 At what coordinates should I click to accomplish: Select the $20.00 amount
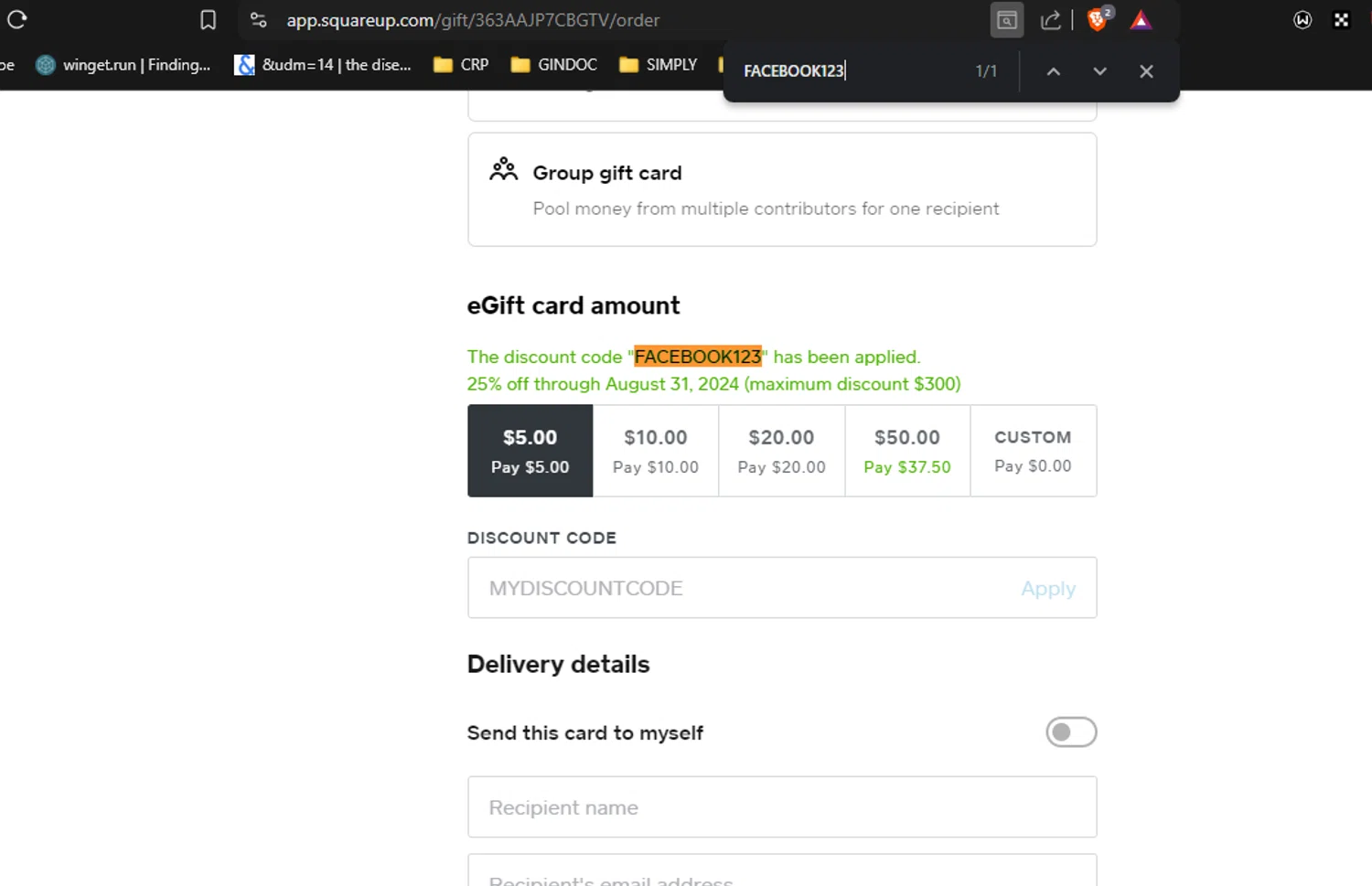782,451
